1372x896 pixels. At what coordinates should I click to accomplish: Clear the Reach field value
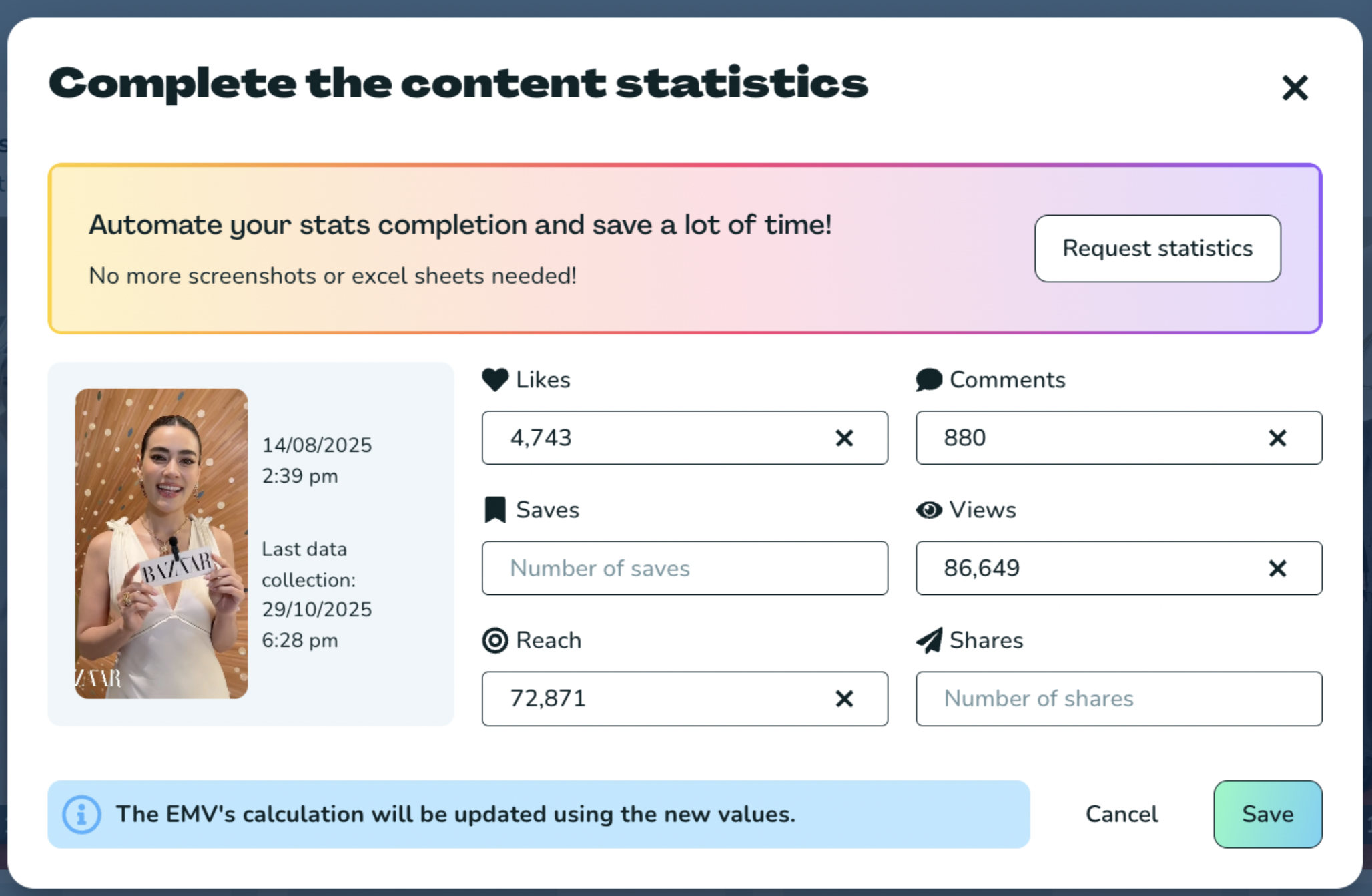[844, 699]
